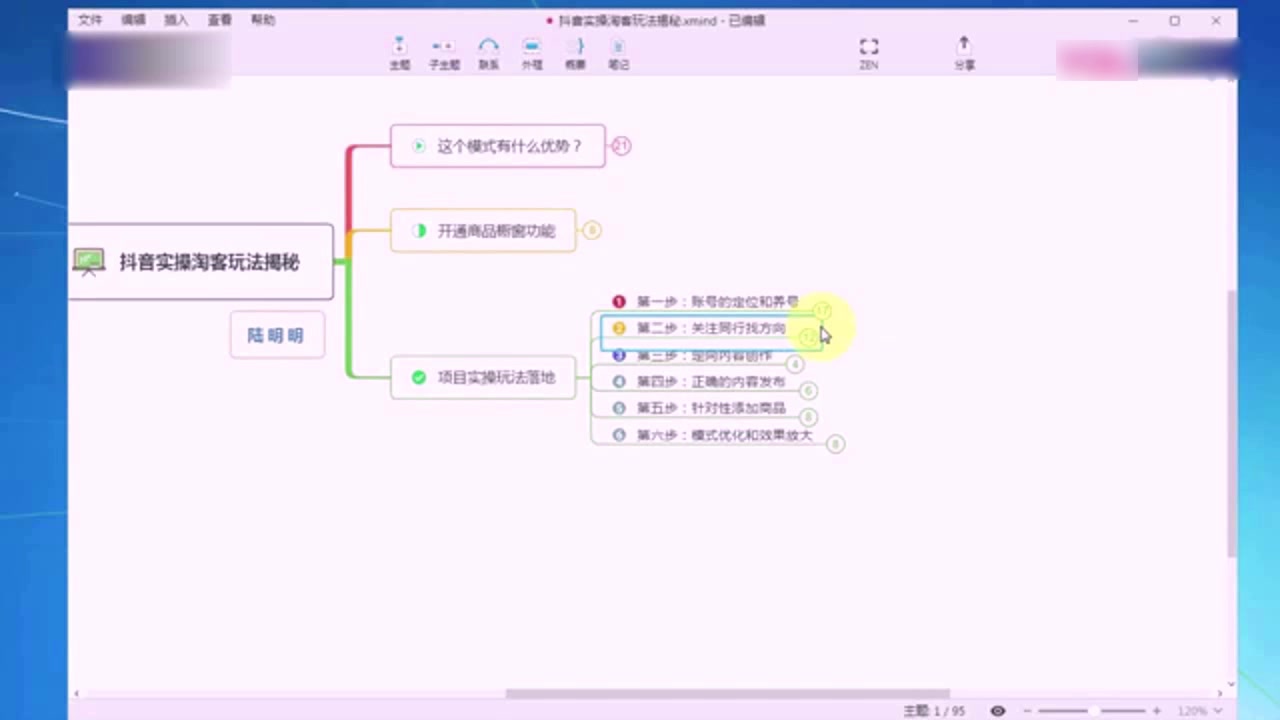
Task: Click priority 3 marker on 第三步
Action: click(x=619, y=355)
